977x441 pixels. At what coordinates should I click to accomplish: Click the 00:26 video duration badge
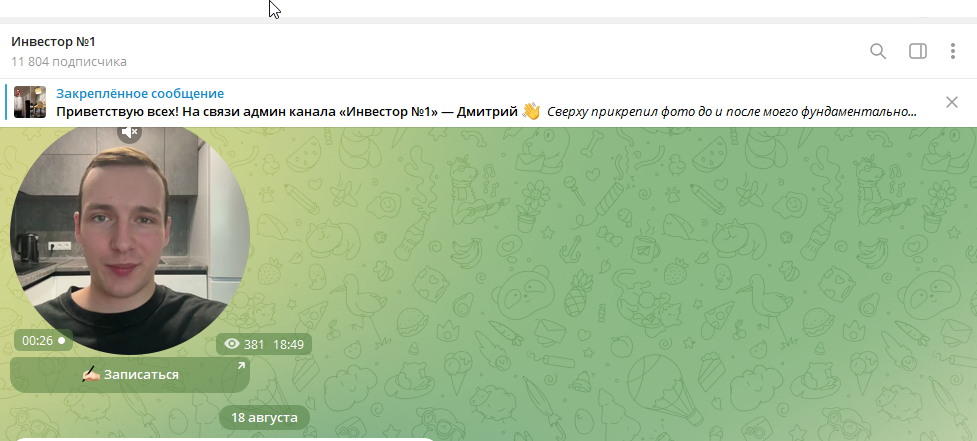(x=43, y=341)
